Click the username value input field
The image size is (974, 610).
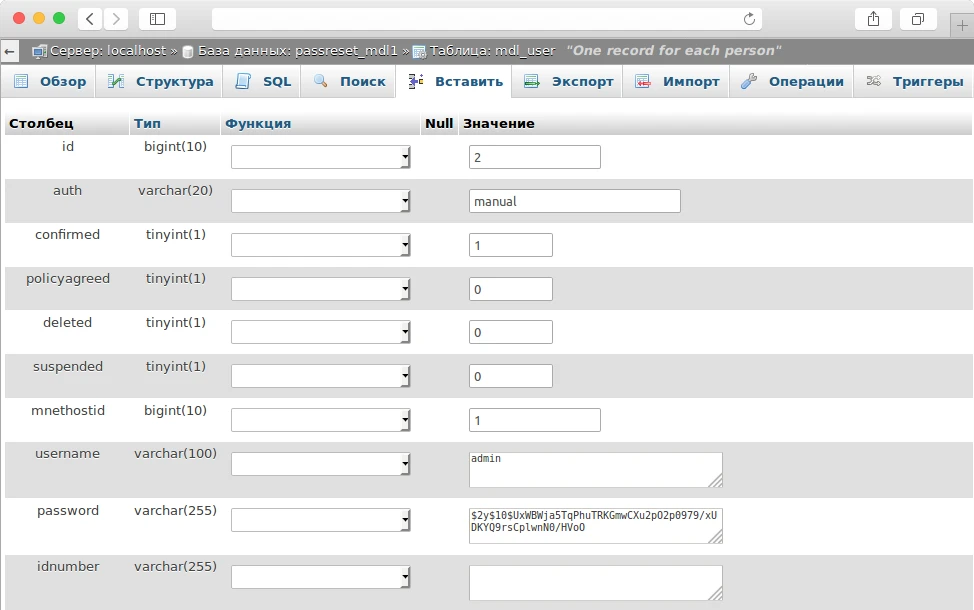593,468
